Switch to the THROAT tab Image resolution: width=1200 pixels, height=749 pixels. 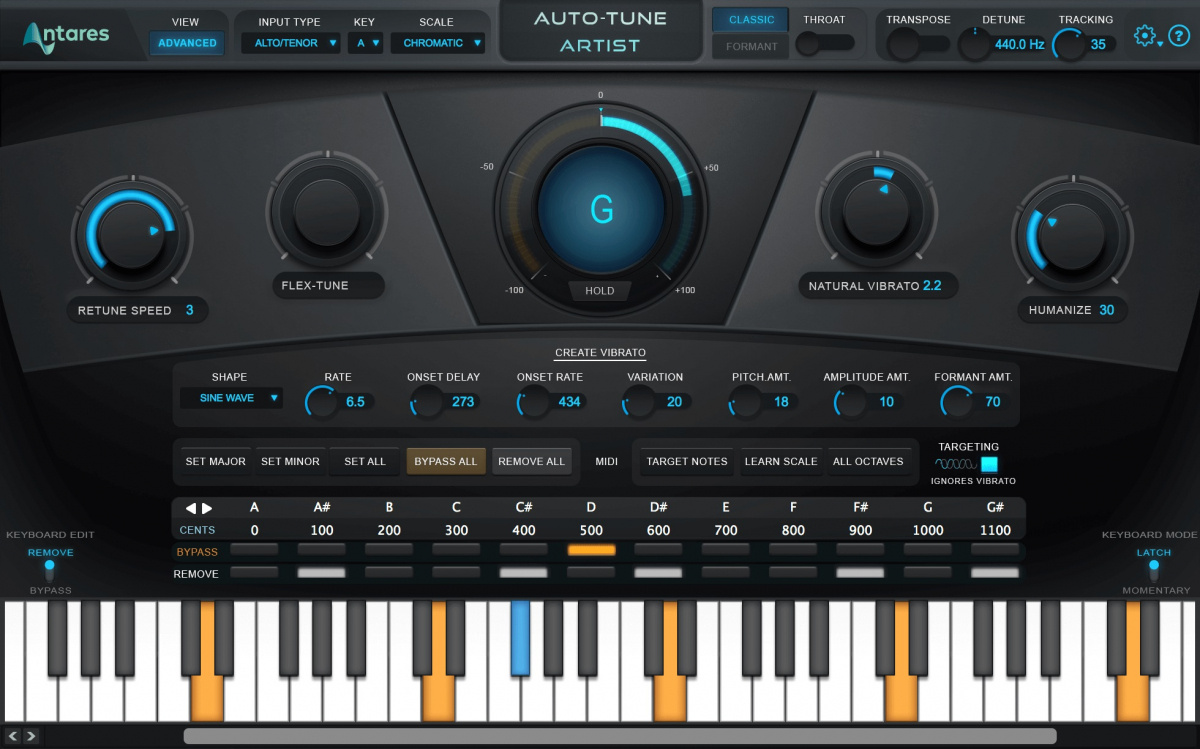coord(826,19)
